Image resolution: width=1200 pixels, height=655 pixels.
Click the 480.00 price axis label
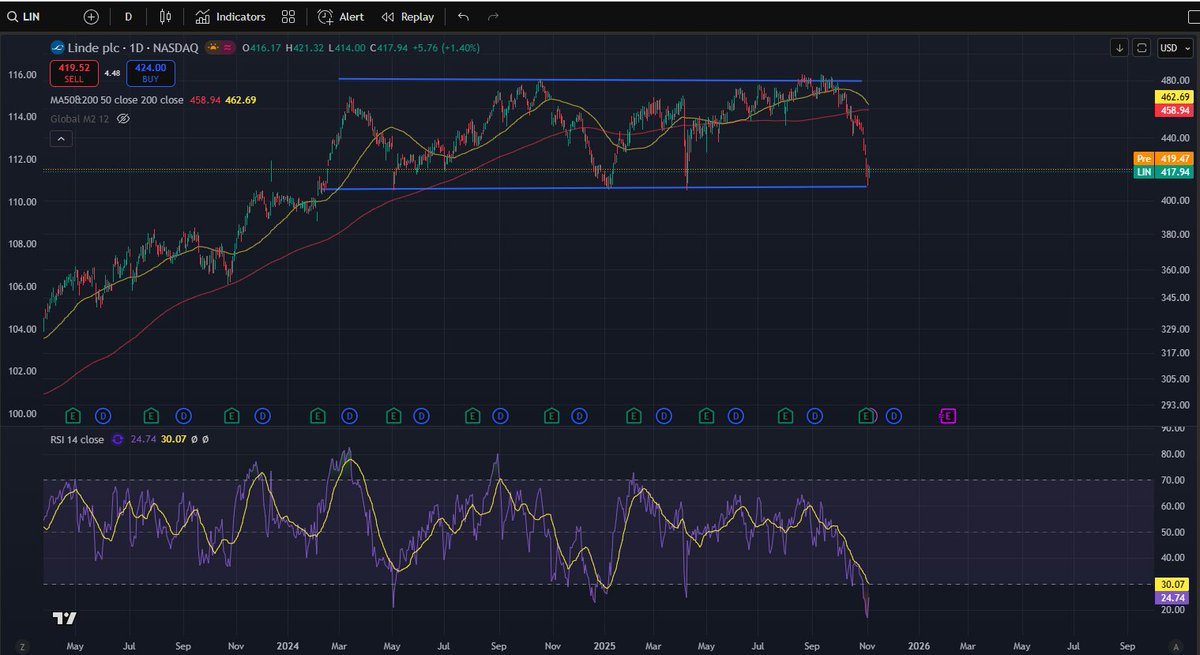(x=1175, y=80)
